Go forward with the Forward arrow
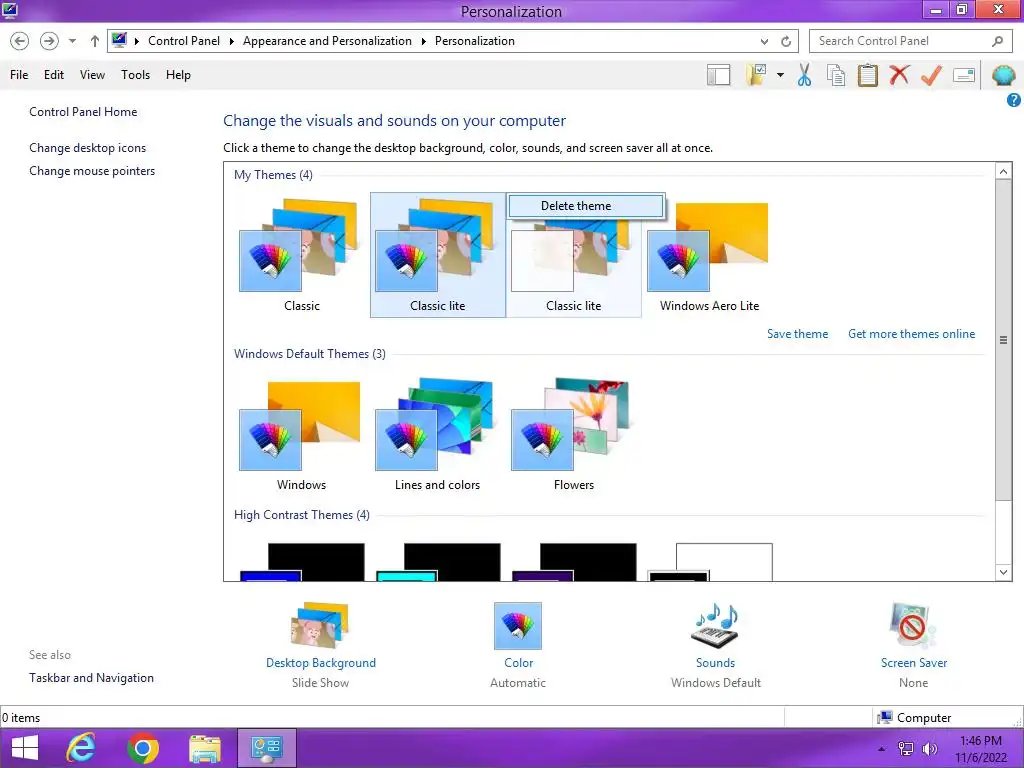The width and height of the screenshot is (1024, 768). coord(49,41)
